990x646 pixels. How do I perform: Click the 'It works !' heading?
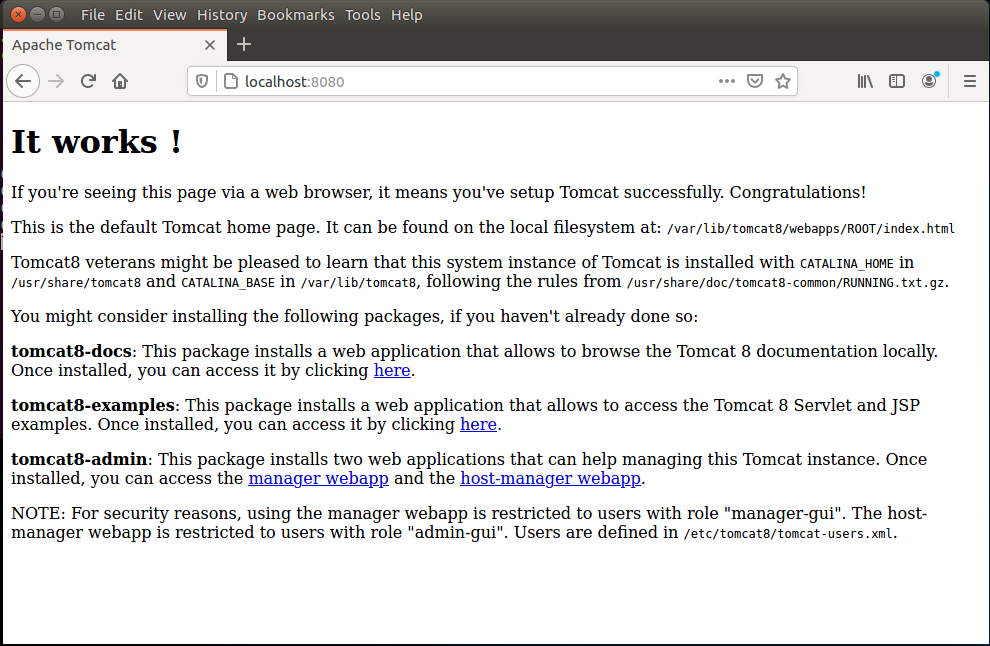click(x=97, y=141)
